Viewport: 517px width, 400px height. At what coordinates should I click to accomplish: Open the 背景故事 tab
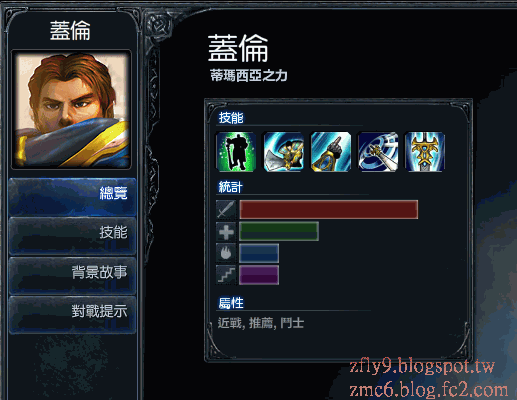tap(72, 275)
